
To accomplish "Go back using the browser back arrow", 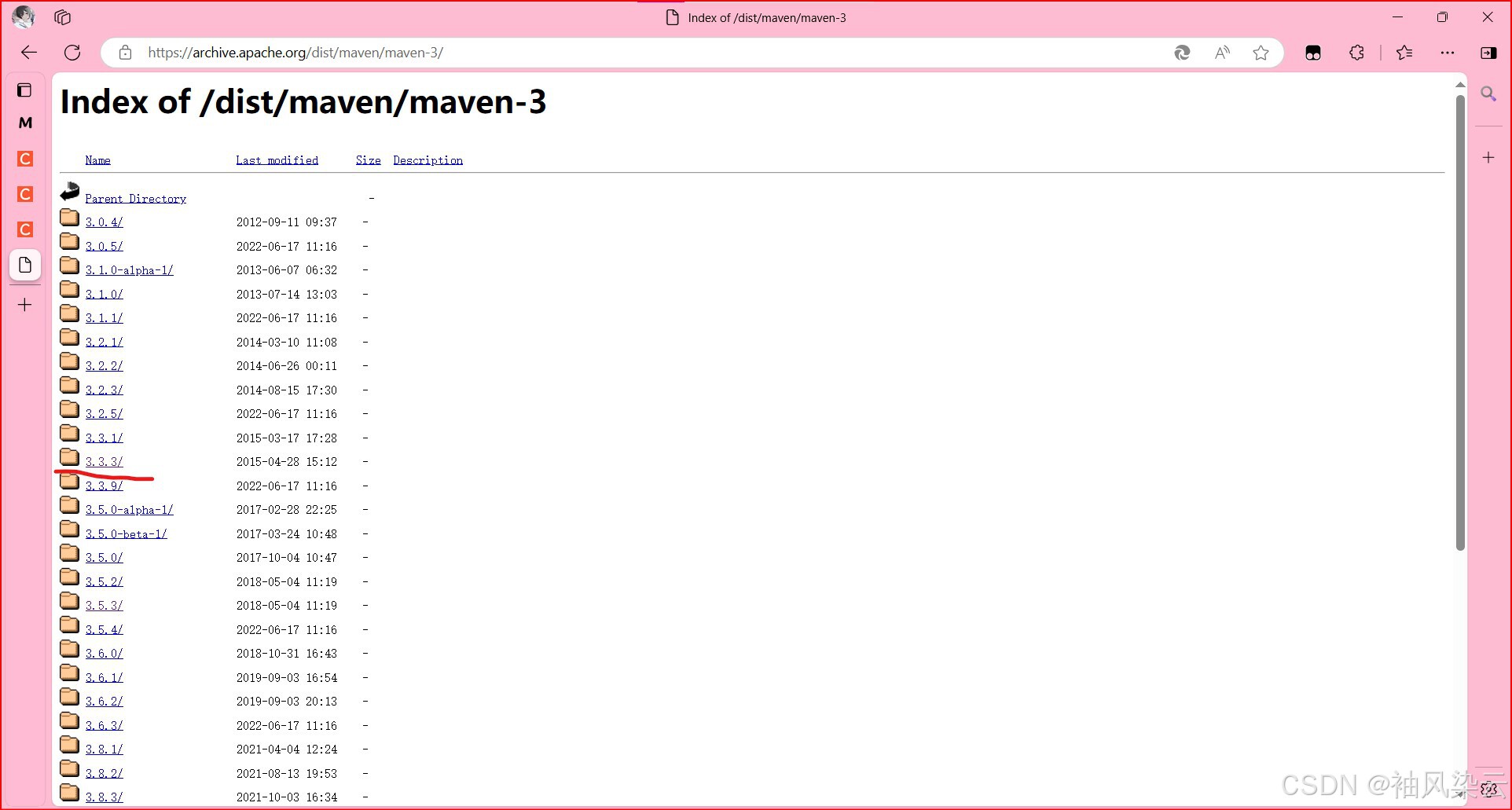I will (29, 53).
